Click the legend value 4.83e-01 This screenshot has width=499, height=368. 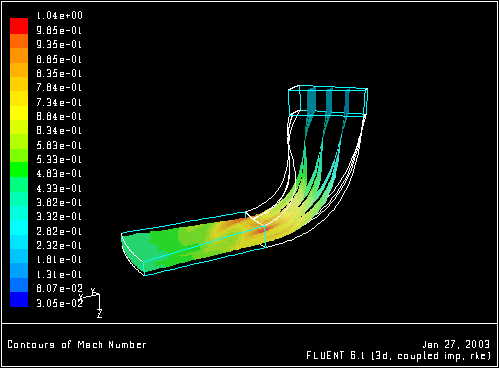coord(59,173)
